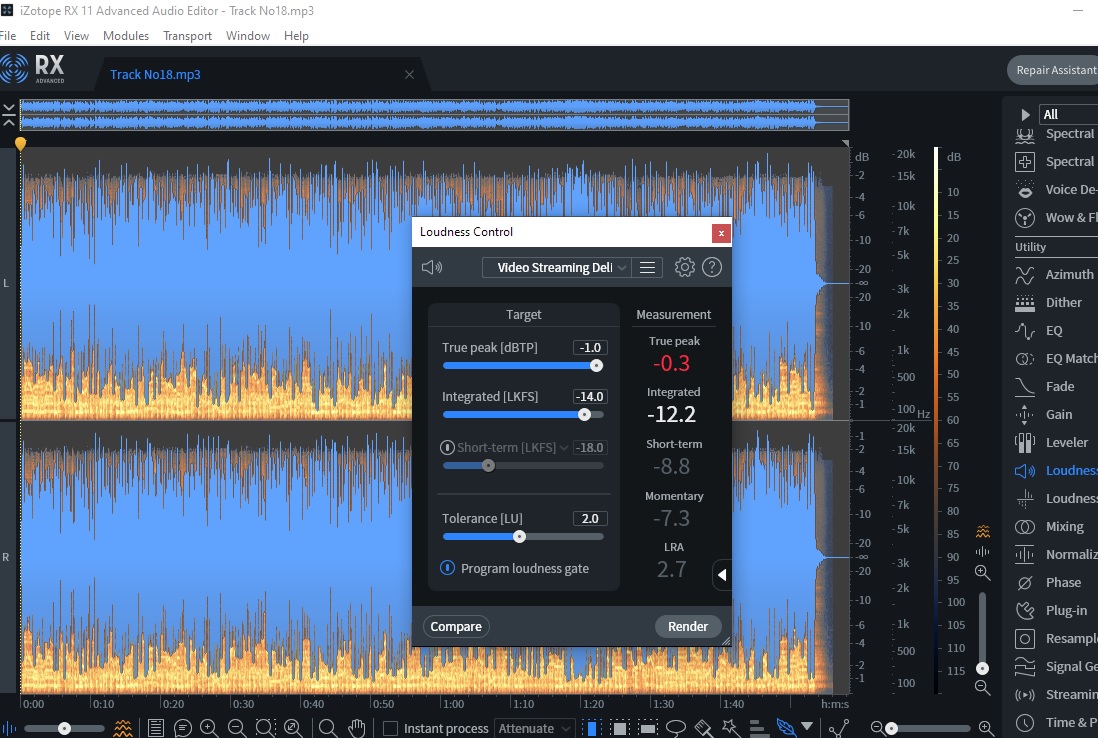
Task: Open the Edit menu
Action: [40, 36]
